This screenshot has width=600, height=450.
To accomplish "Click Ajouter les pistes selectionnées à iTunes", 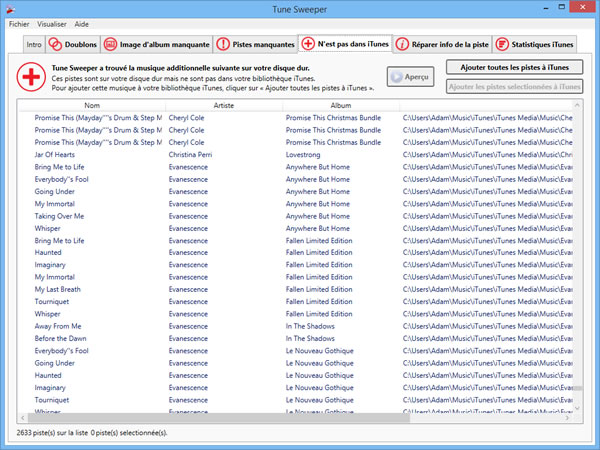I will (x=514, y=87).
